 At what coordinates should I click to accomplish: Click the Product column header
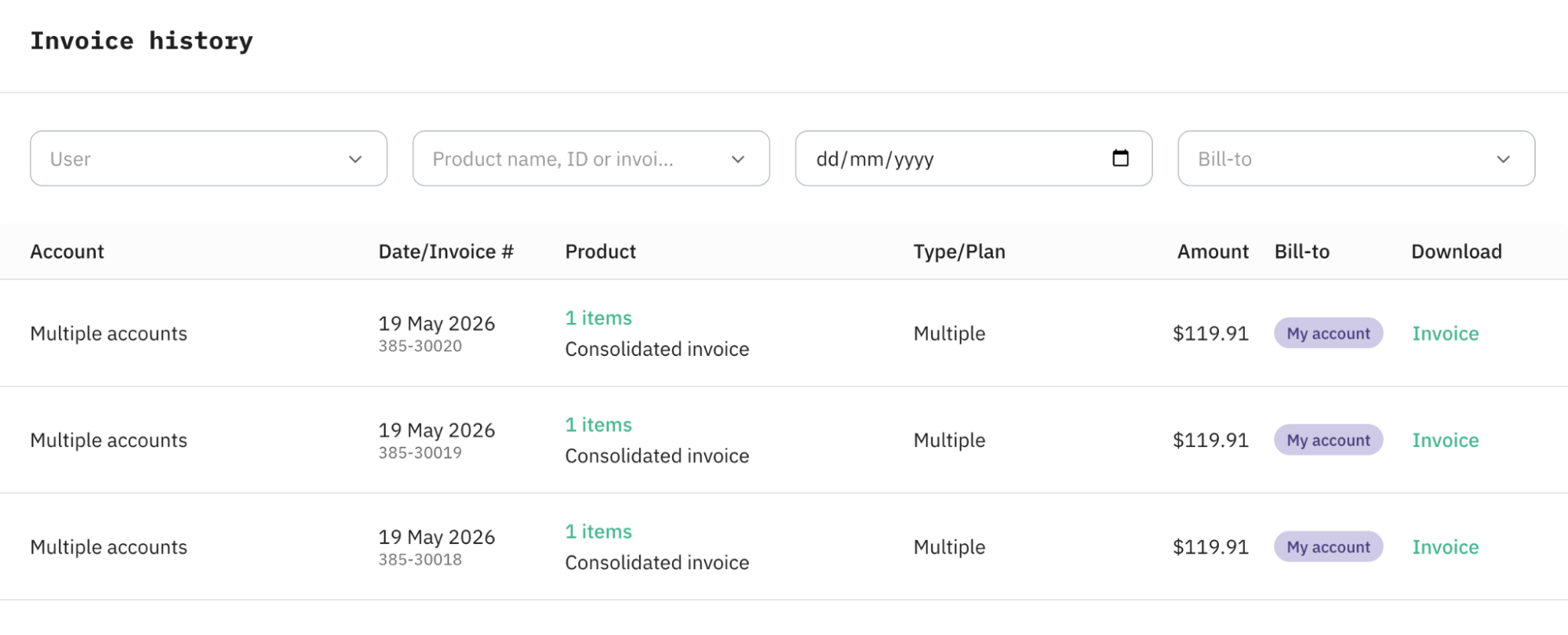(x=600, y=252)
